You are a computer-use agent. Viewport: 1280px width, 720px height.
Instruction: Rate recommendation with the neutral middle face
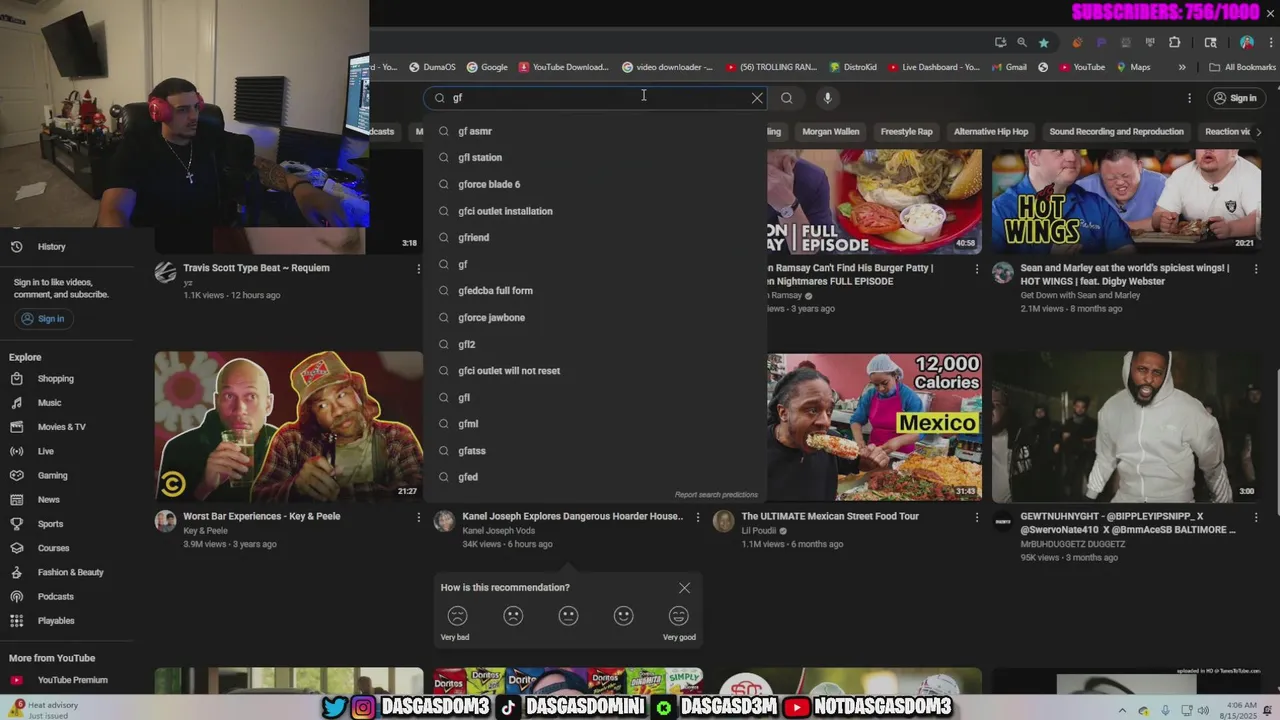(568, 617)
